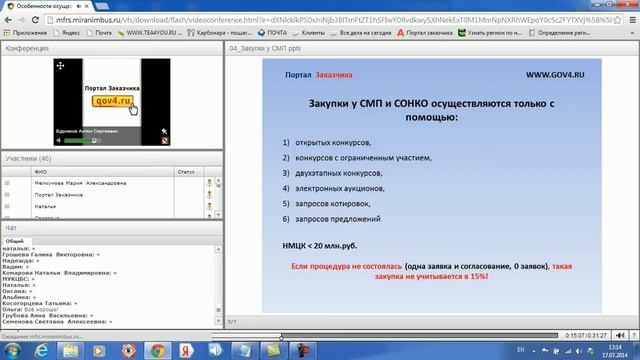Click the user icon for Мелкунова Мария Александровна
Viewport: 640px width, 360px height.
209,183
